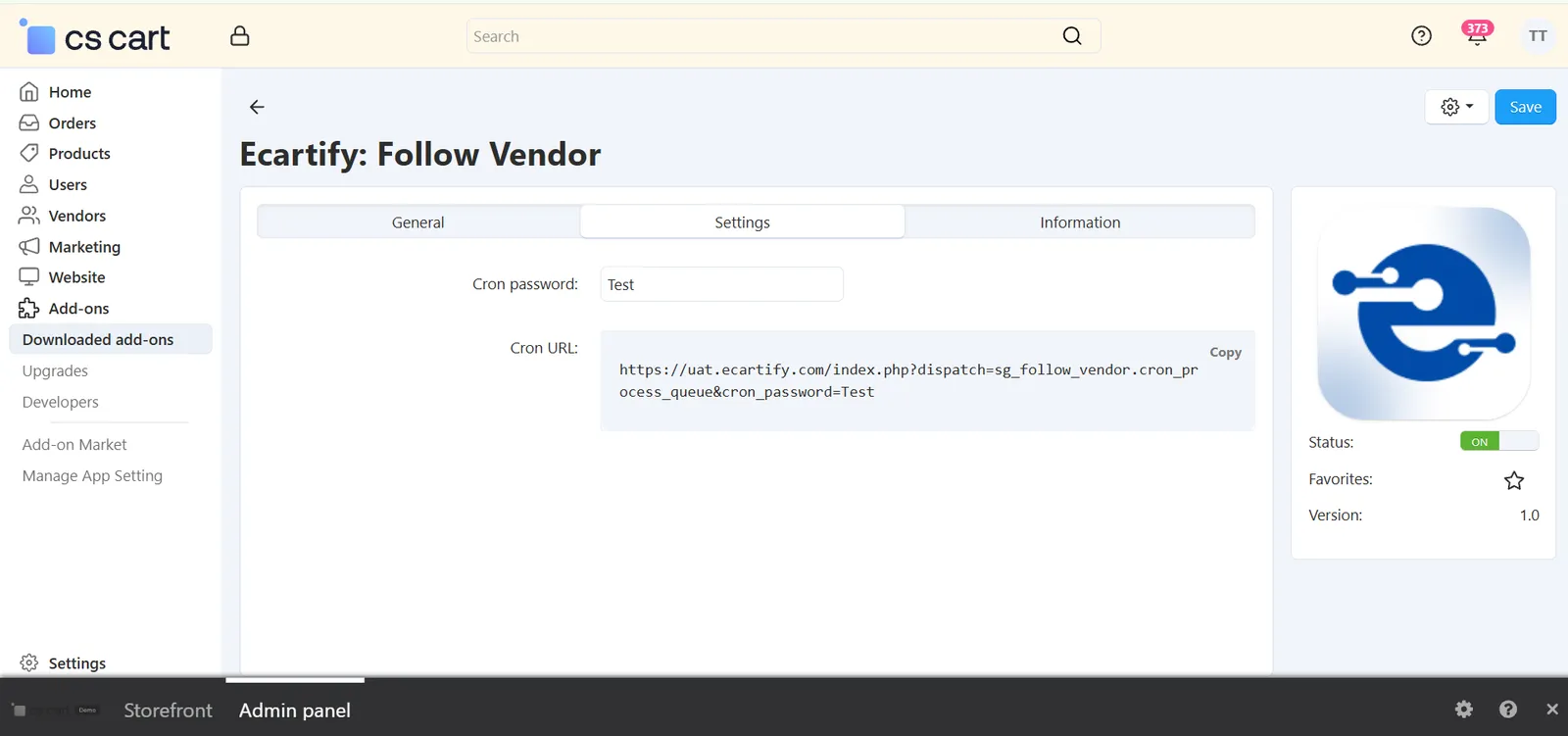Open Upgrades in sidebar
This screenshot has height=736, width=1568.
pos(55,371)
